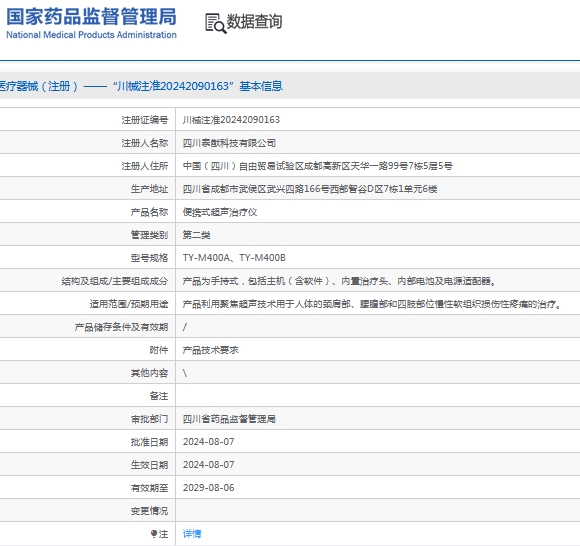Image resolution: width=580 pixels, height=546 pixels.
Task: Select product name 便携式超声治疗仪
Action: [x=220, y=212]
